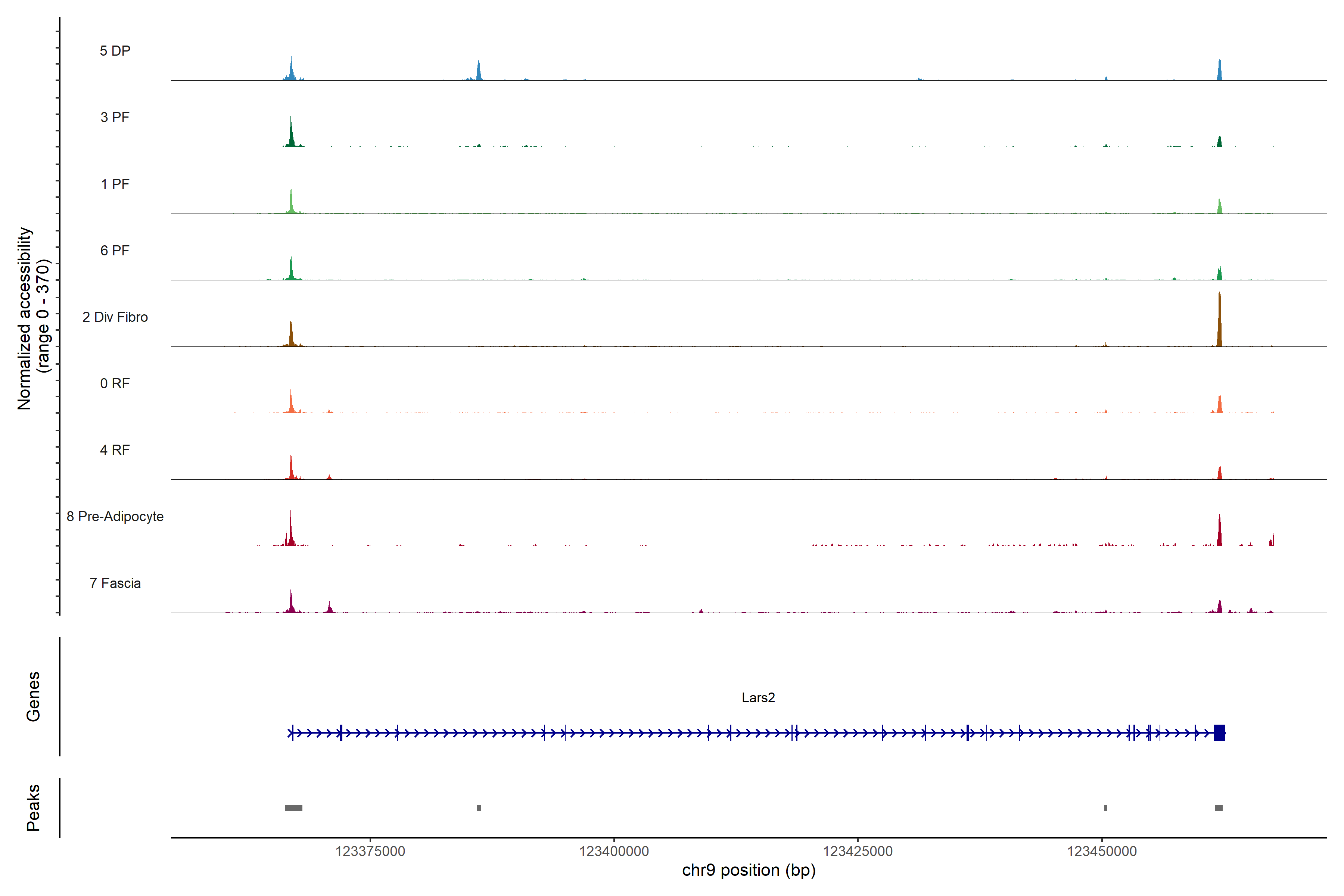Click the 0 RF track label
This screenshot has width=1344, height=896.
(115, 383)
